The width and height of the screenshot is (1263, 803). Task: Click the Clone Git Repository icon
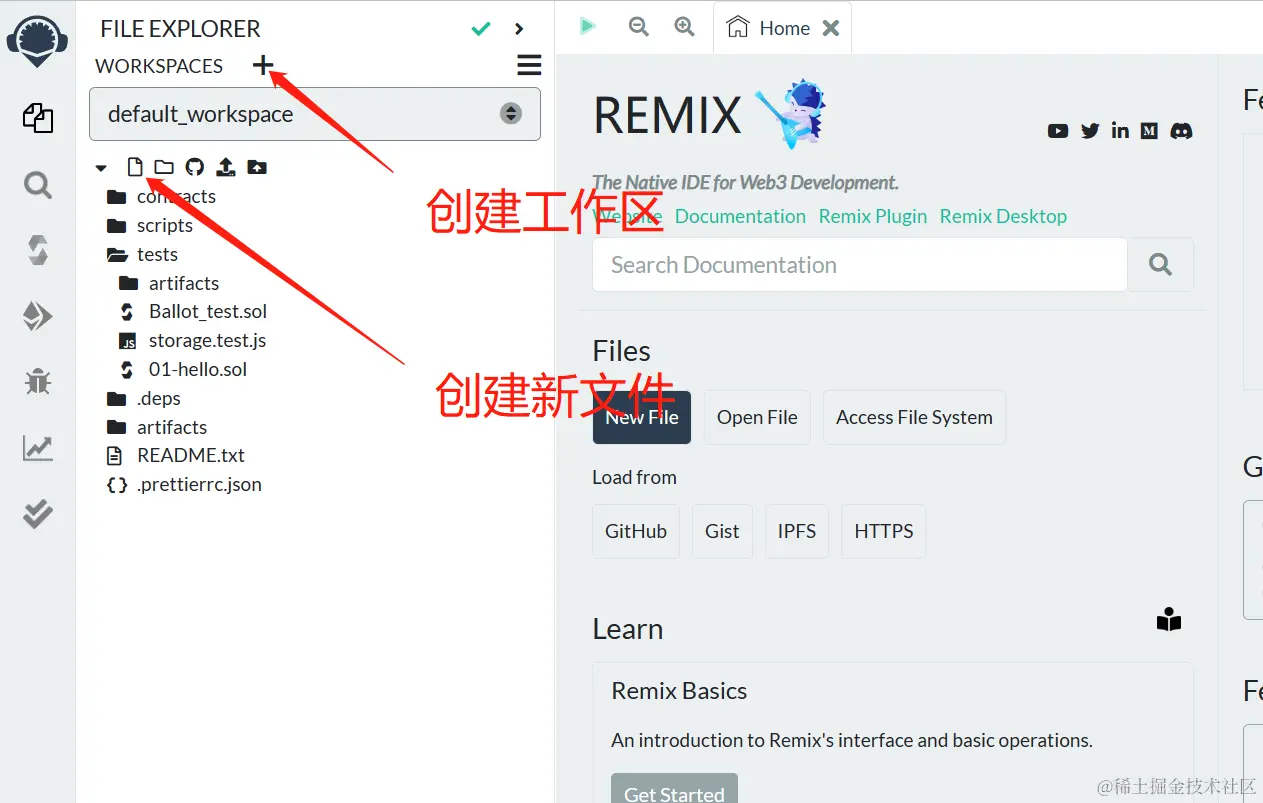[194, 166]
